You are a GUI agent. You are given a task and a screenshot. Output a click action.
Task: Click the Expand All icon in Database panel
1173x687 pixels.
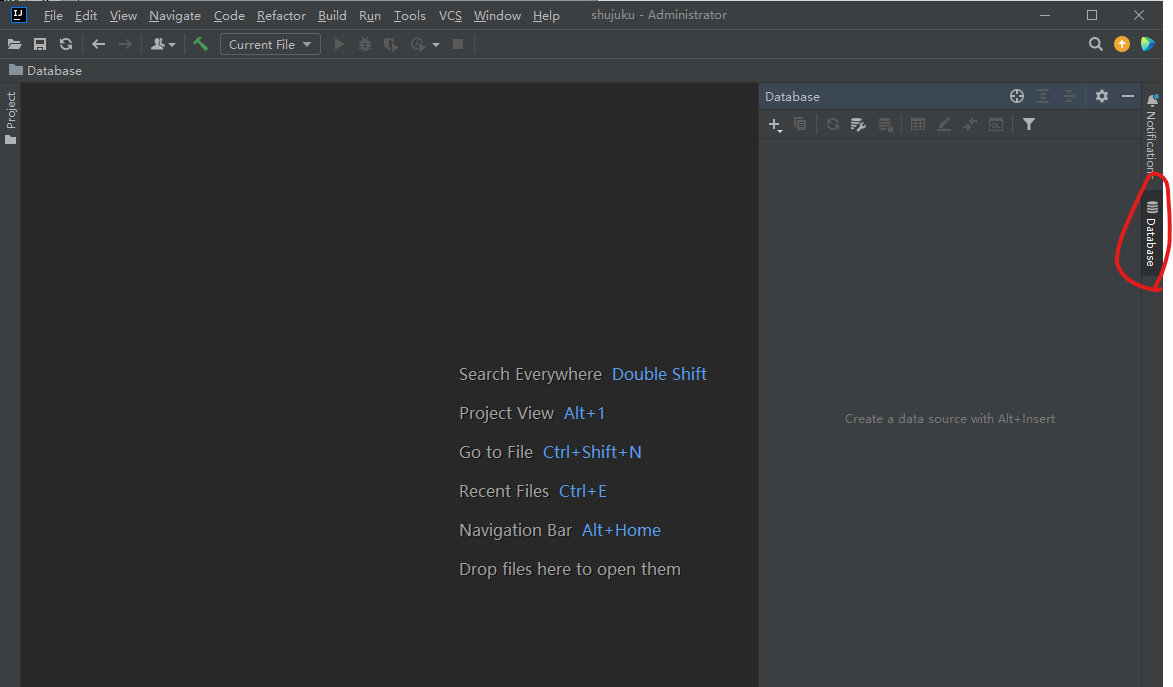1043,96
